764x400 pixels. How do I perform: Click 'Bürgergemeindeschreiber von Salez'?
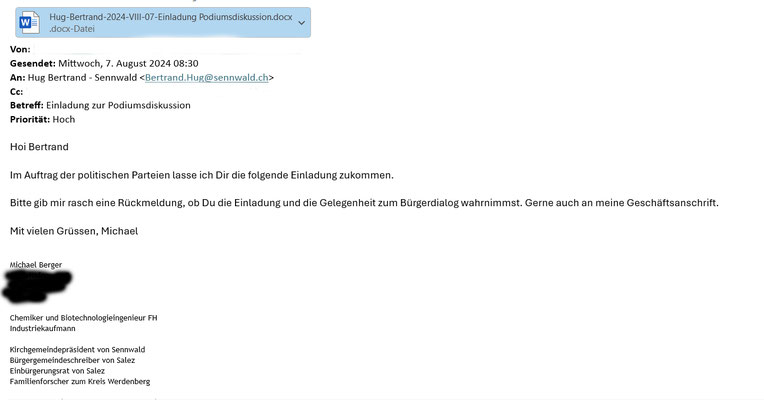[72, 360]
